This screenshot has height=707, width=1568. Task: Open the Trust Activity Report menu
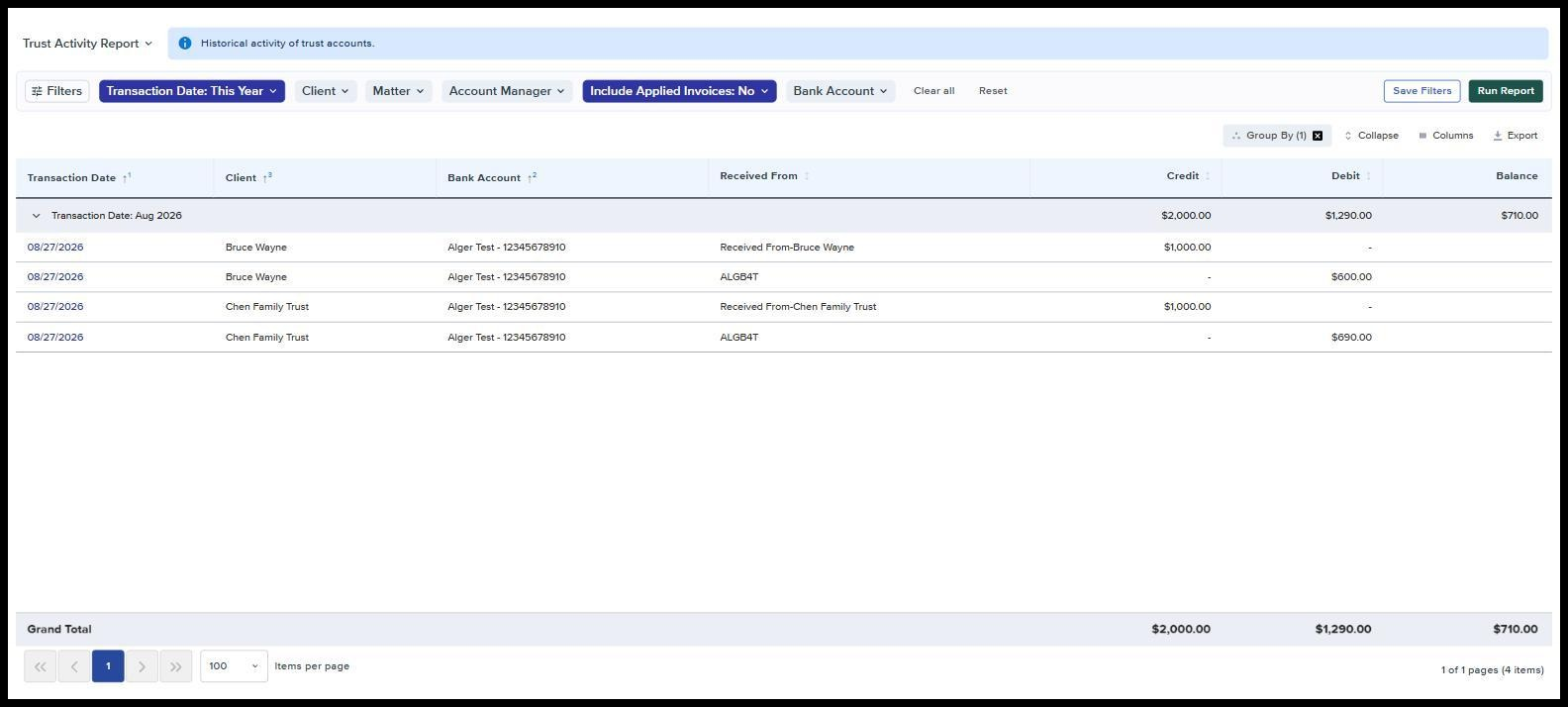point(87,44)
